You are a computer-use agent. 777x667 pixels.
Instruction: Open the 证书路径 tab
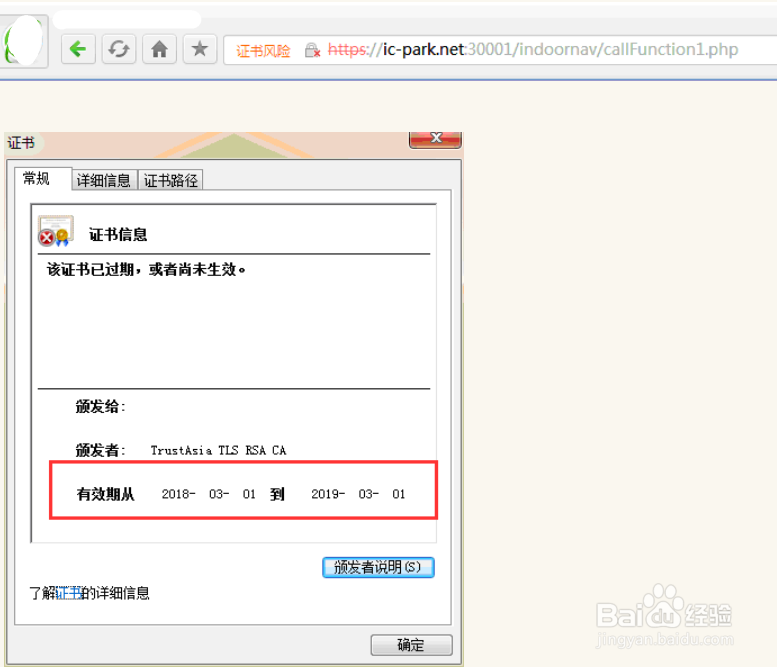click(171, 180)
